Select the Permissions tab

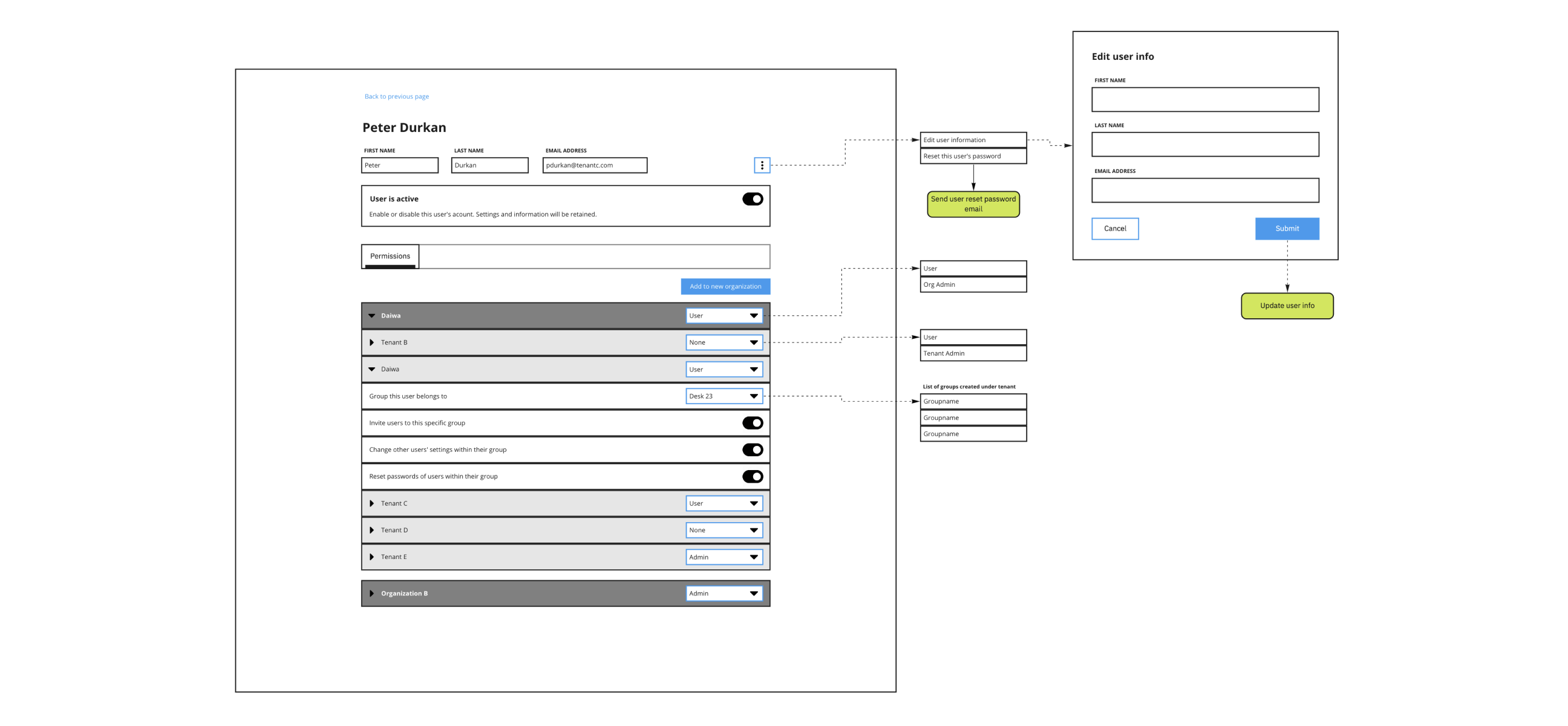pyautogui.click(x=390, y=256)
